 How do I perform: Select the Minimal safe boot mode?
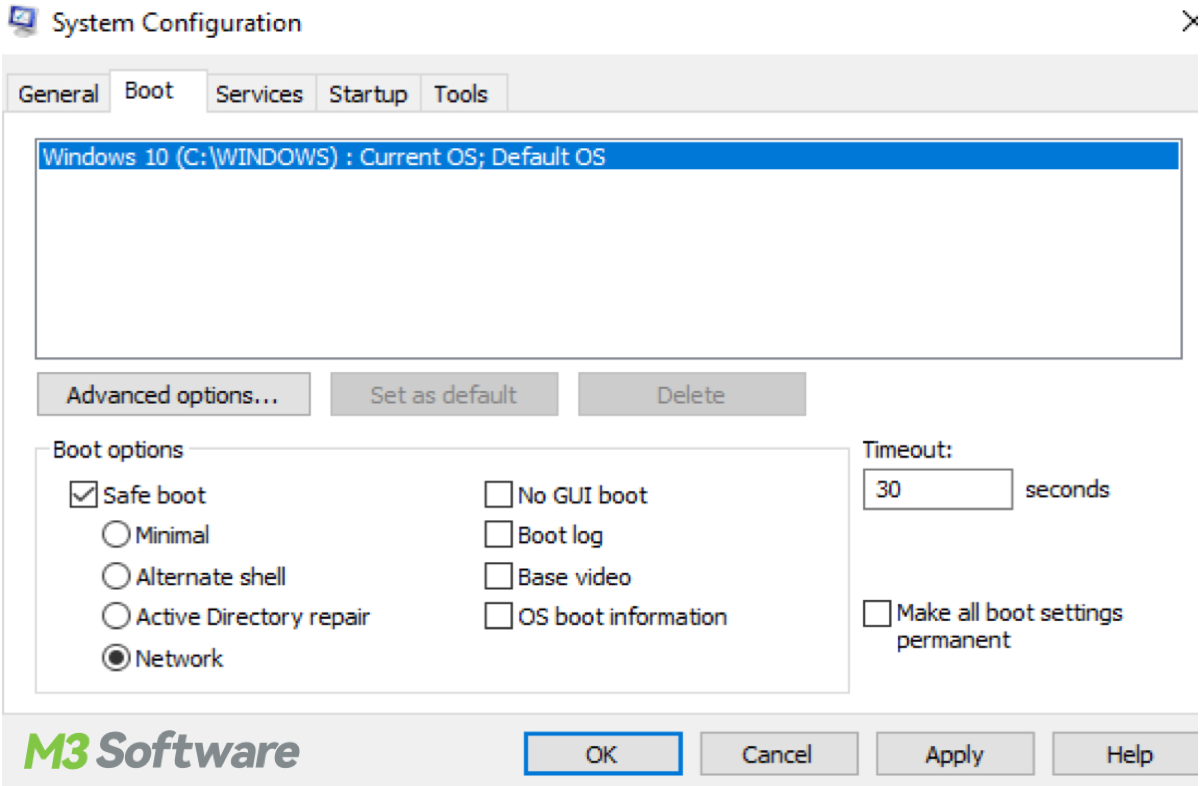(115, 535)
